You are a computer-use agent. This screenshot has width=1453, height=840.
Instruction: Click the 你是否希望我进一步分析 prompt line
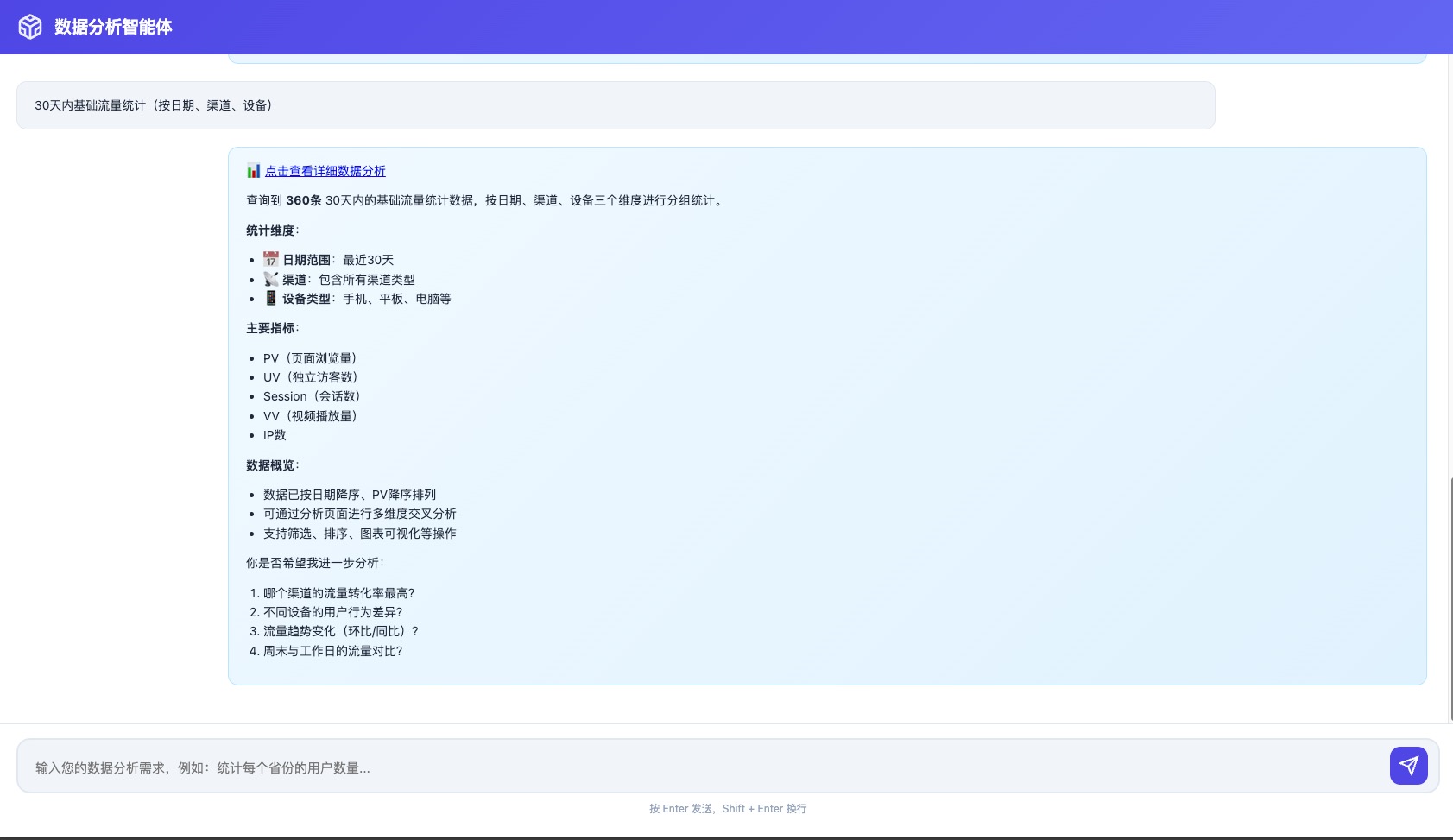(315, 563)
